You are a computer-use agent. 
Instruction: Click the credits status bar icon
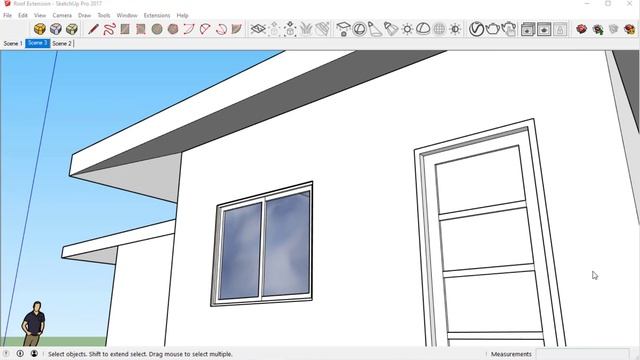click(20, 353)
